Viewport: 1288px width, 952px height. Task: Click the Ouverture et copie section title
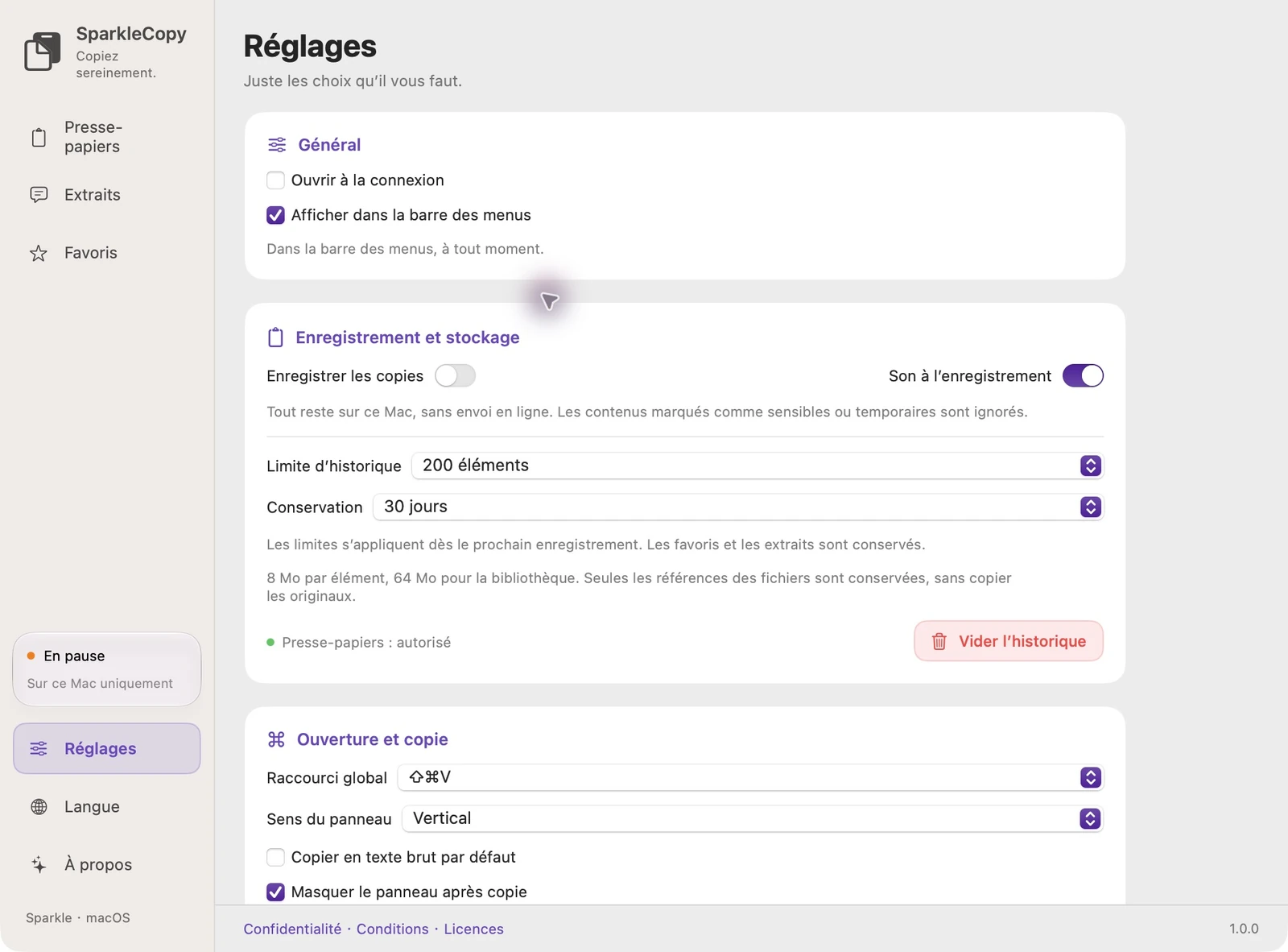[373, 739]
